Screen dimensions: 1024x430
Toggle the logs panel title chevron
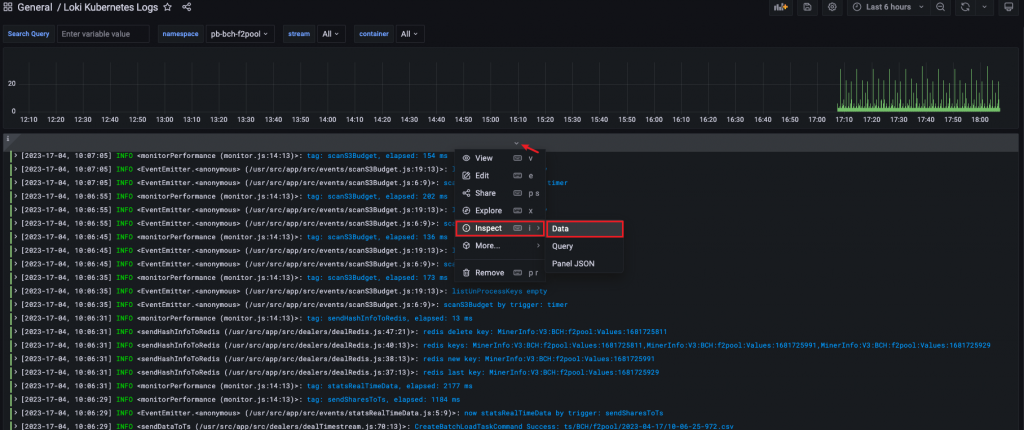coord(517,142)
